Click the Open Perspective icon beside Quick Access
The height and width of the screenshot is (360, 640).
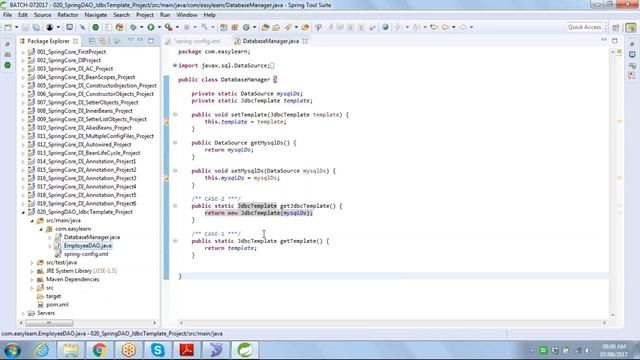[x=616, y=27]
